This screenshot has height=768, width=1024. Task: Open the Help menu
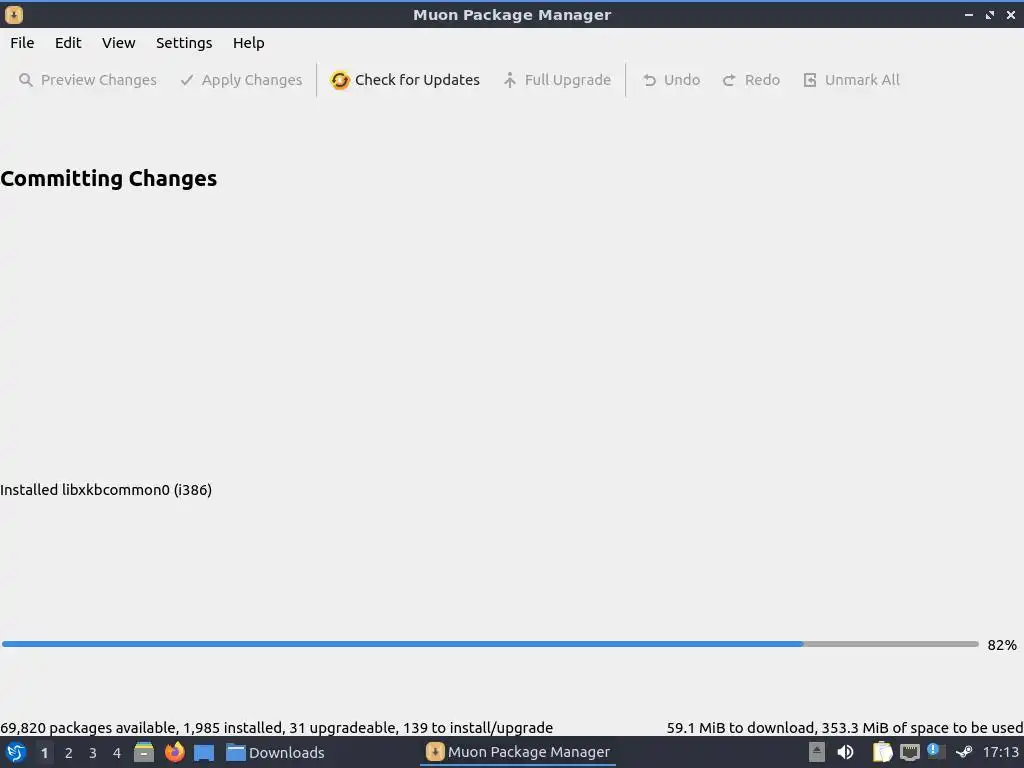[248, 43]
